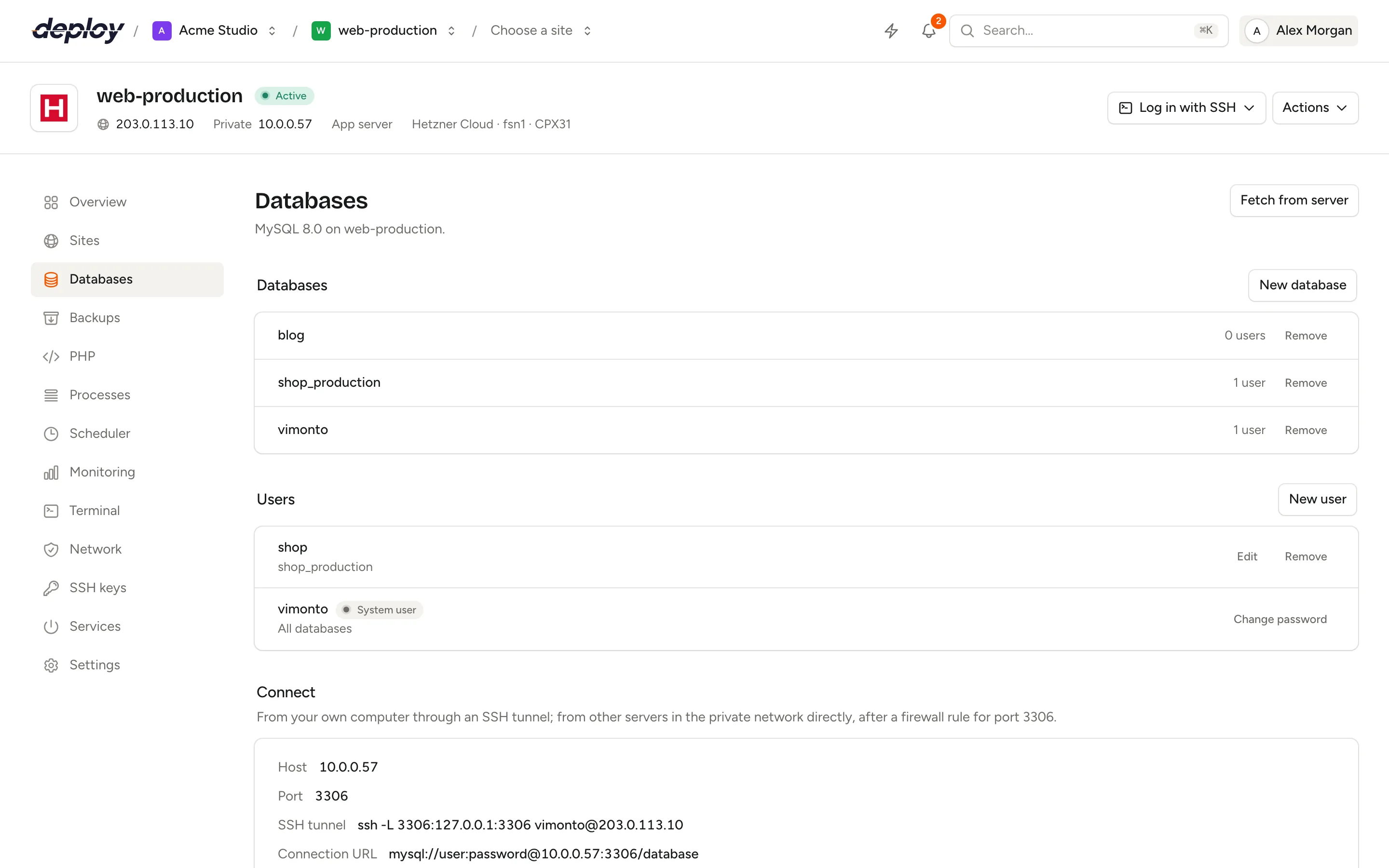Click the PHP code brackets icon
The height and width of the screenshot is (868, 1389).
pyautogui.click(x=51, y=356)
